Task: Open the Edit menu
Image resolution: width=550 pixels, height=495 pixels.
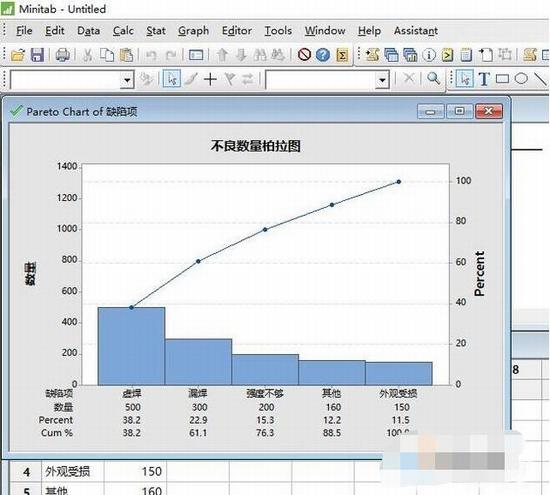Action: click(x=54, y=31)
